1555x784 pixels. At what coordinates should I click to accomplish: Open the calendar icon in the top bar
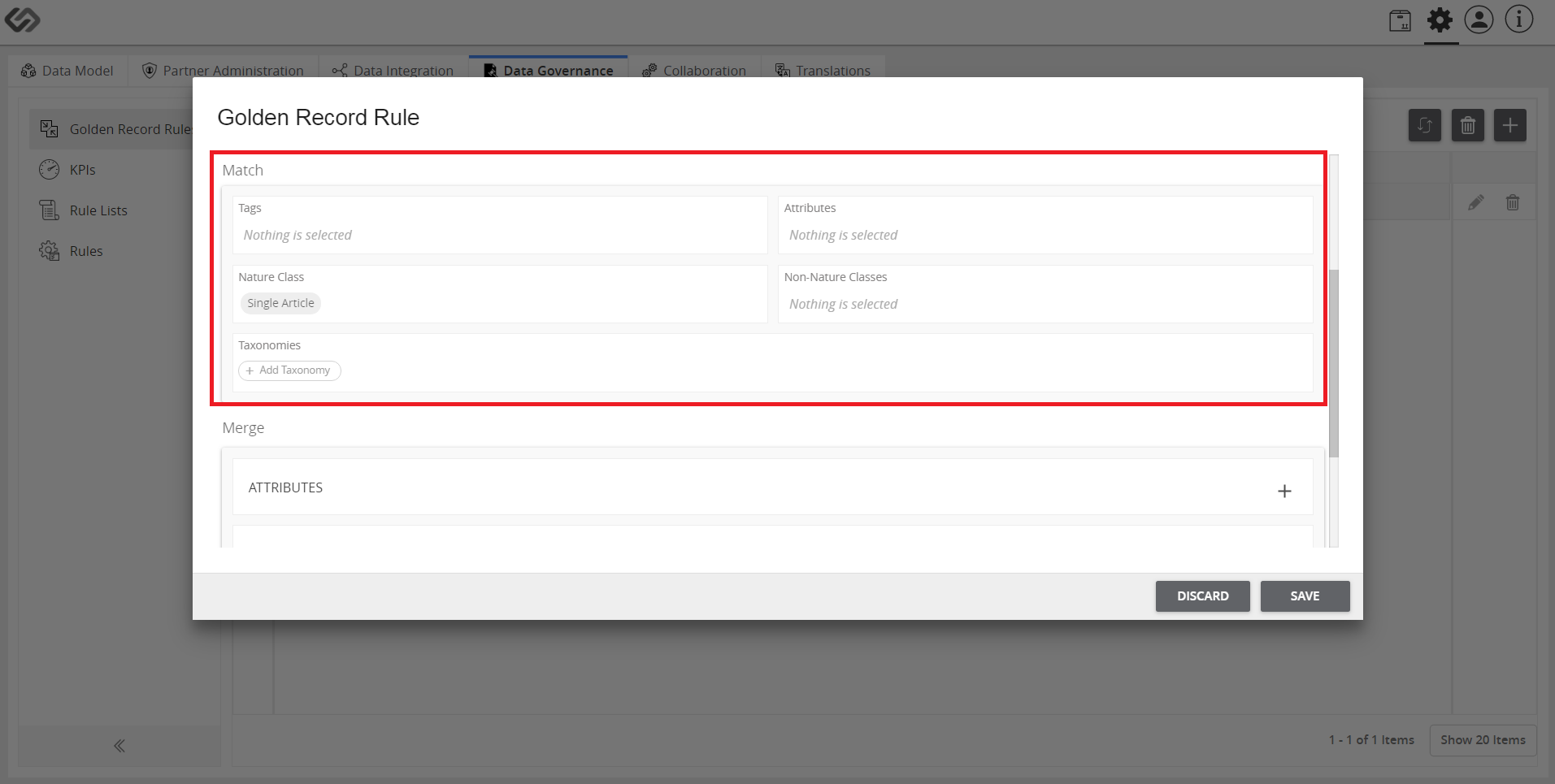pos(1400,20)
